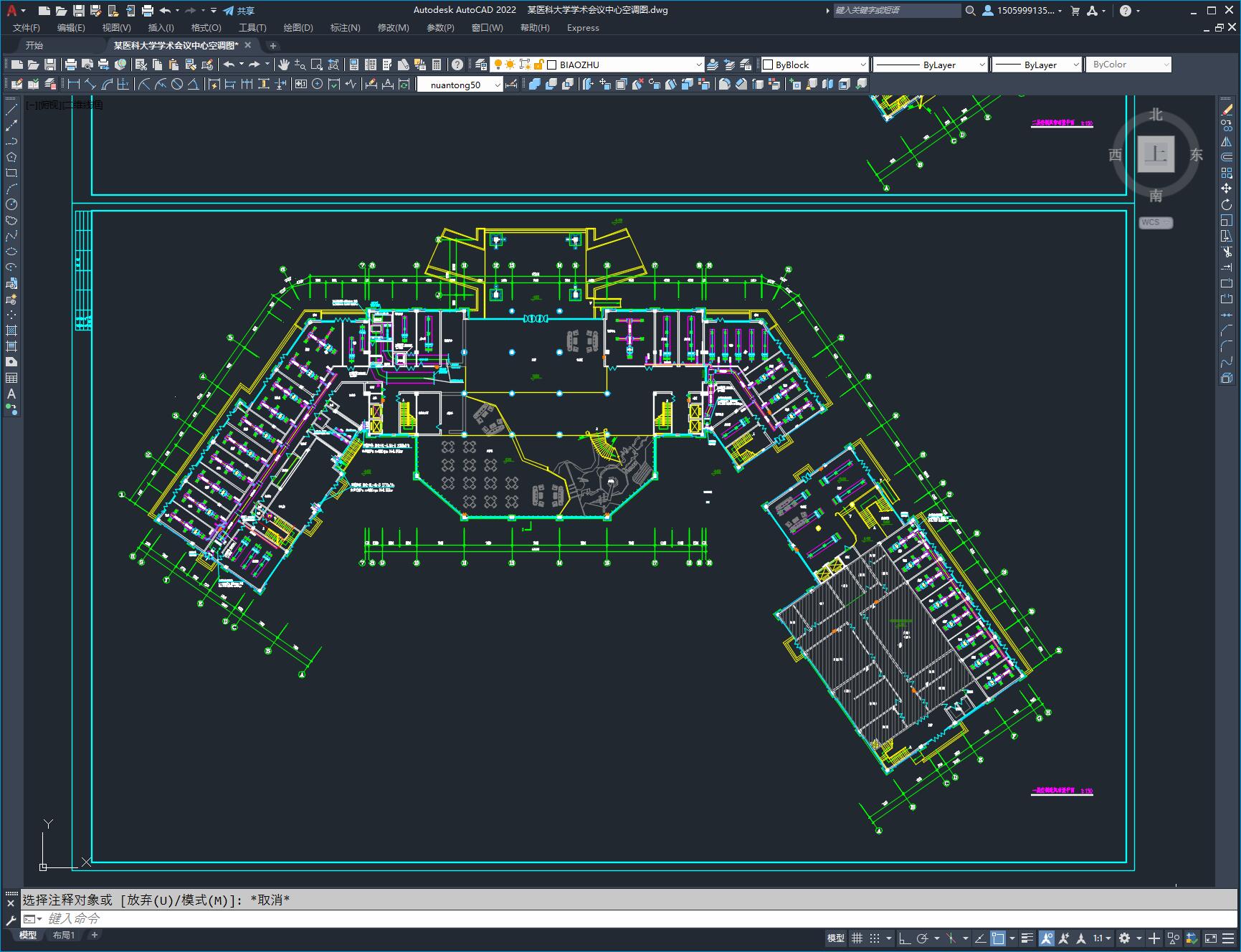The width and height of the screenshot is (1241, 952).
Task: Switch to the 开始 tab
Action: tap(34, 45)
